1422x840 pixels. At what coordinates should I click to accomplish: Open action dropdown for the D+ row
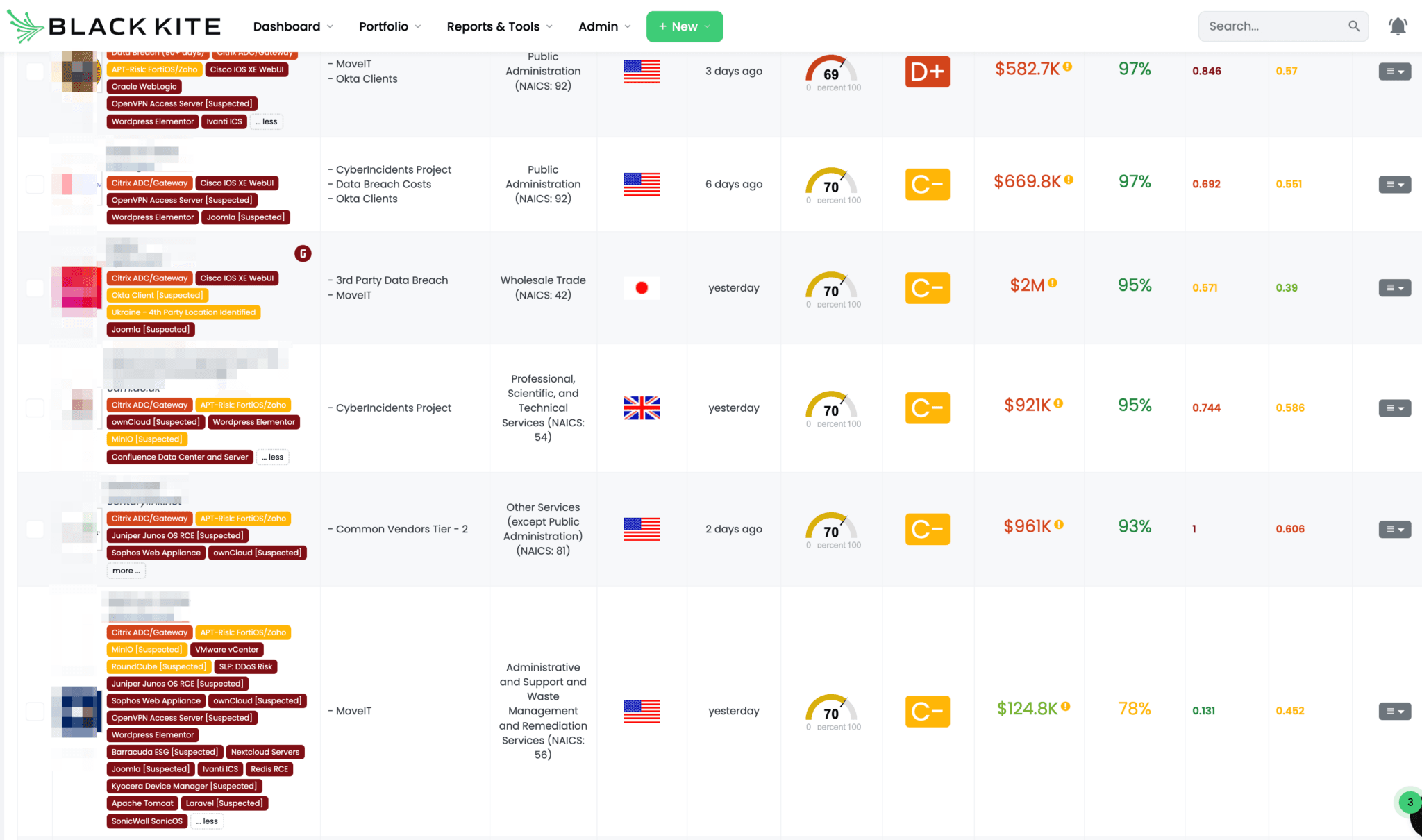click(x=1394, y=71)
